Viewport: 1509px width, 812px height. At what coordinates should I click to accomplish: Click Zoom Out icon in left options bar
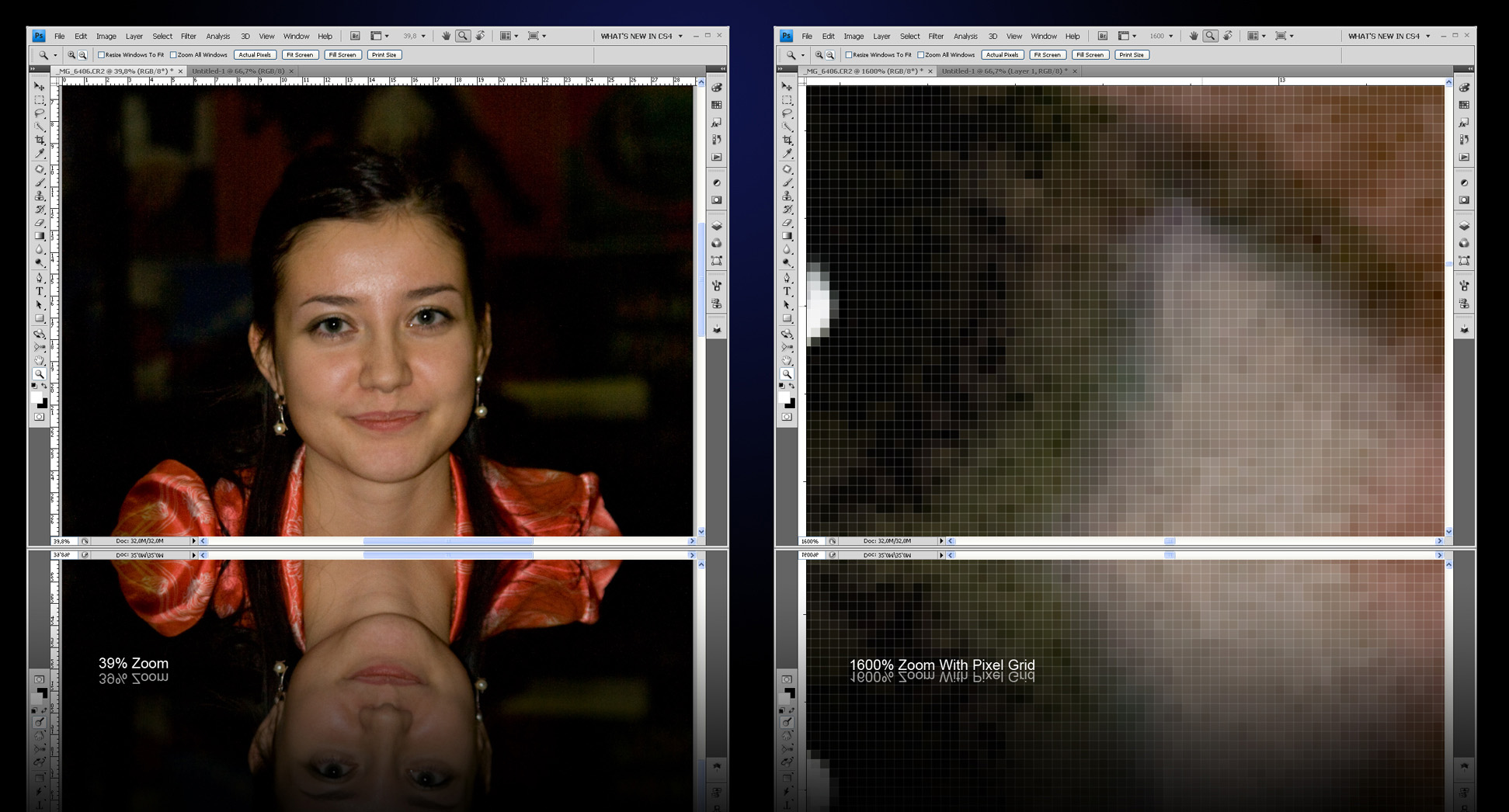(82, 55)
